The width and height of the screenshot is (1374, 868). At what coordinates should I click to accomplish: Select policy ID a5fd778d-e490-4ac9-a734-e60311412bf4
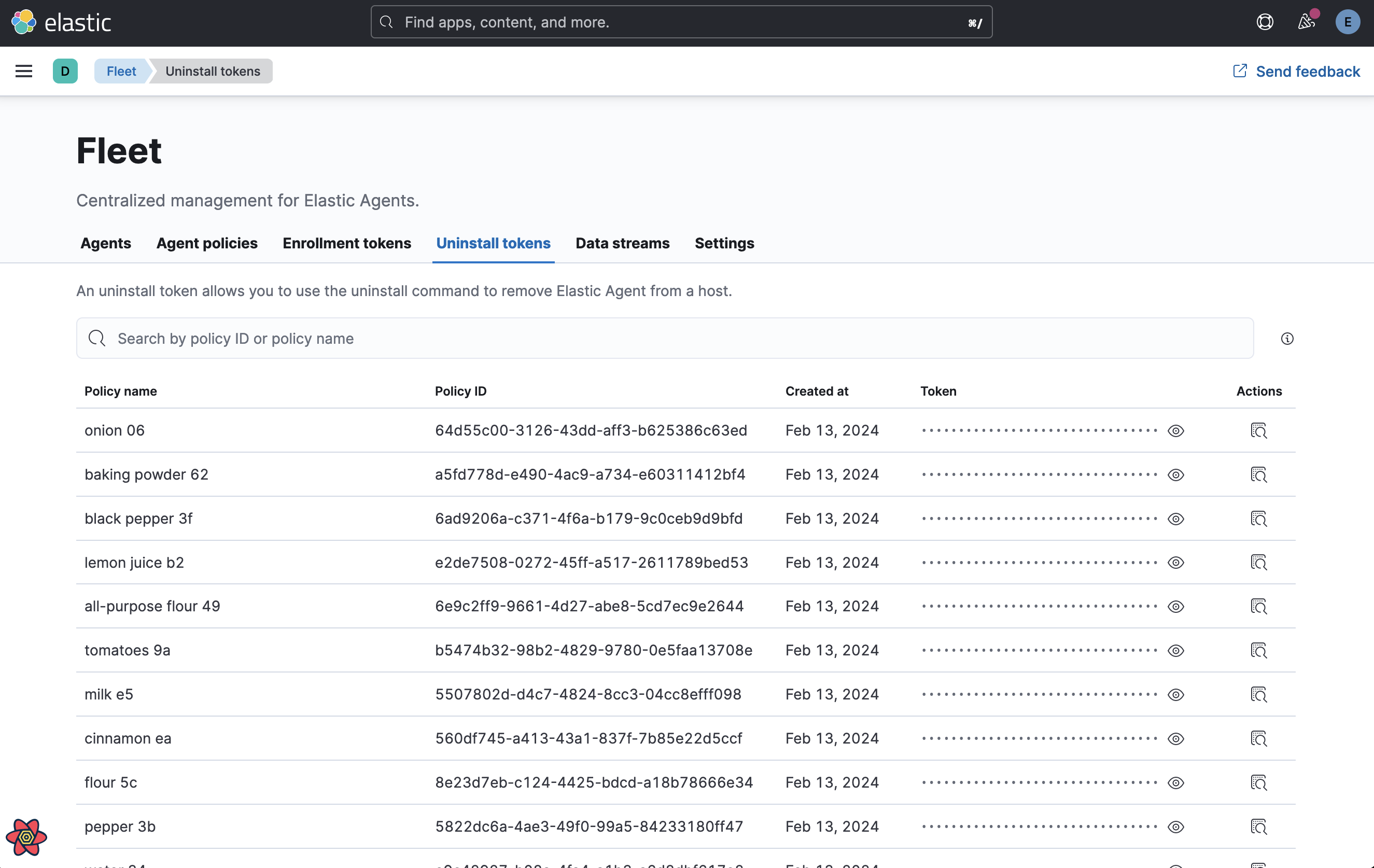pos(590,474)
